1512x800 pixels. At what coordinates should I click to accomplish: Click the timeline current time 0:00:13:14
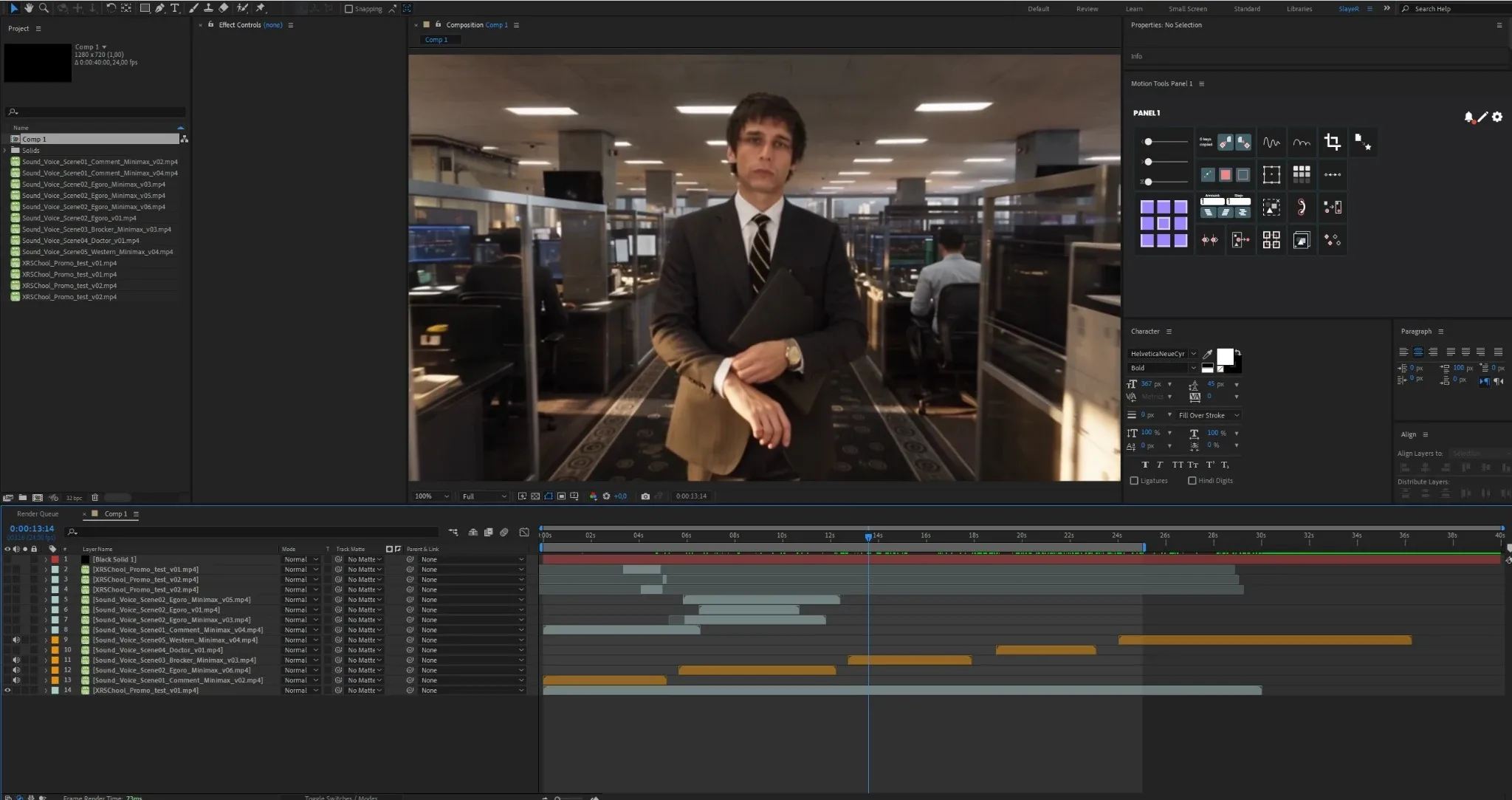[x=32, y=529]
